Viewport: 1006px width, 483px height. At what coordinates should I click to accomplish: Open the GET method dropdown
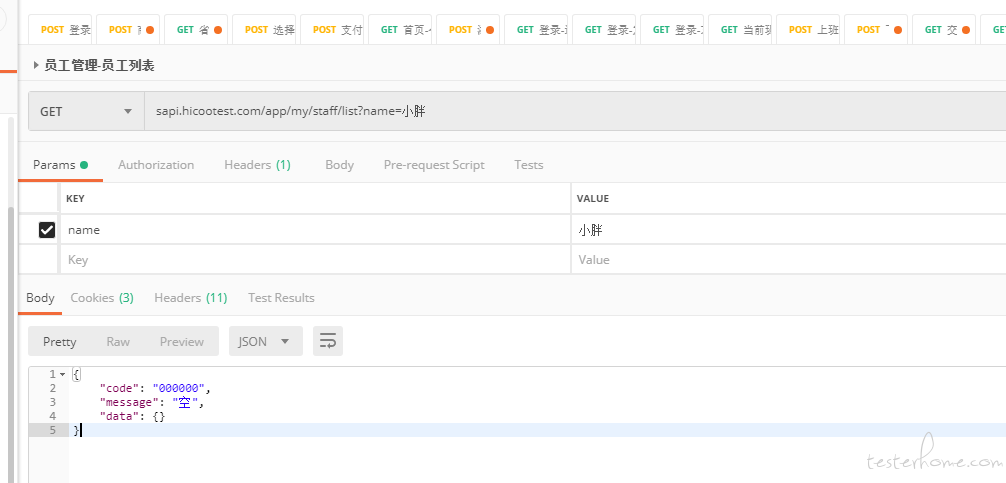point(86,112)
